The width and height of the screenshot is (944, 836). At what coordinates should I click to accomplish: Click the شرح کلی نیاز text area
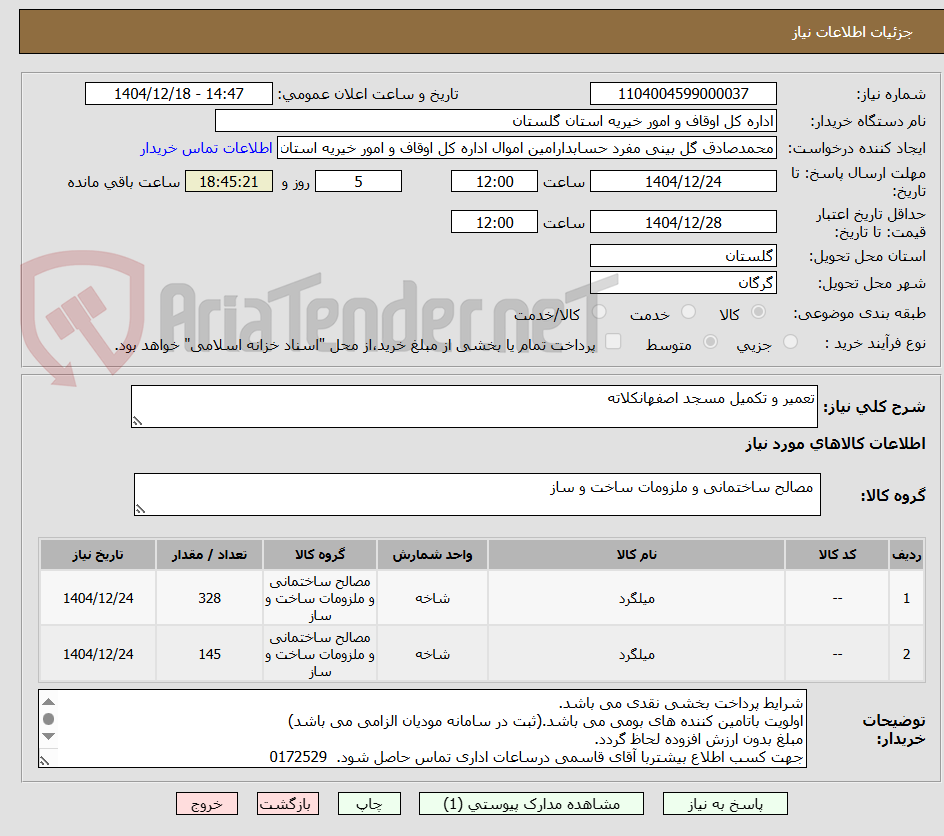[474, 407]
